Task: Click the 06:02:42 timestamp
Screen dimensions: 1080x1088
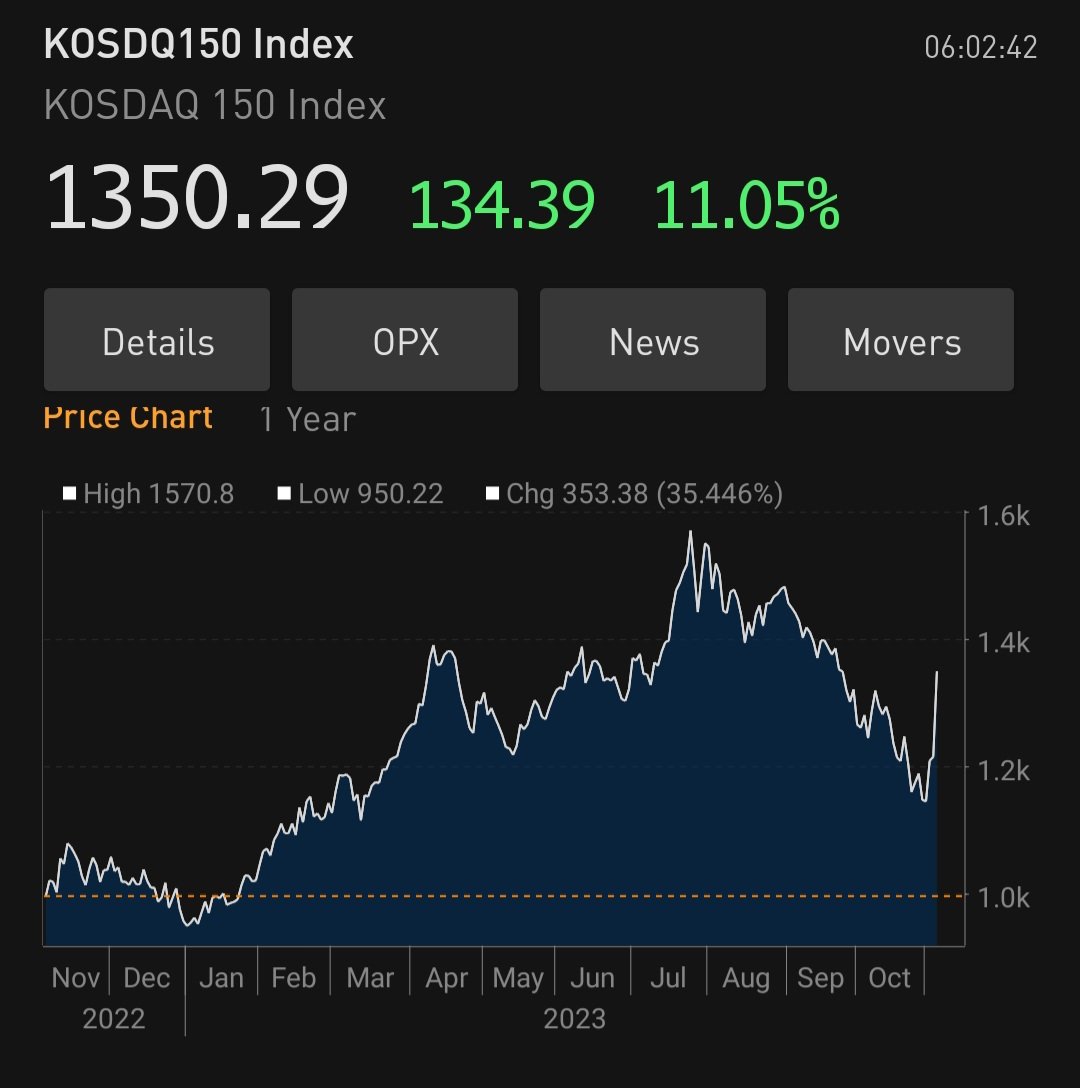Action: (x=981, y=48)
